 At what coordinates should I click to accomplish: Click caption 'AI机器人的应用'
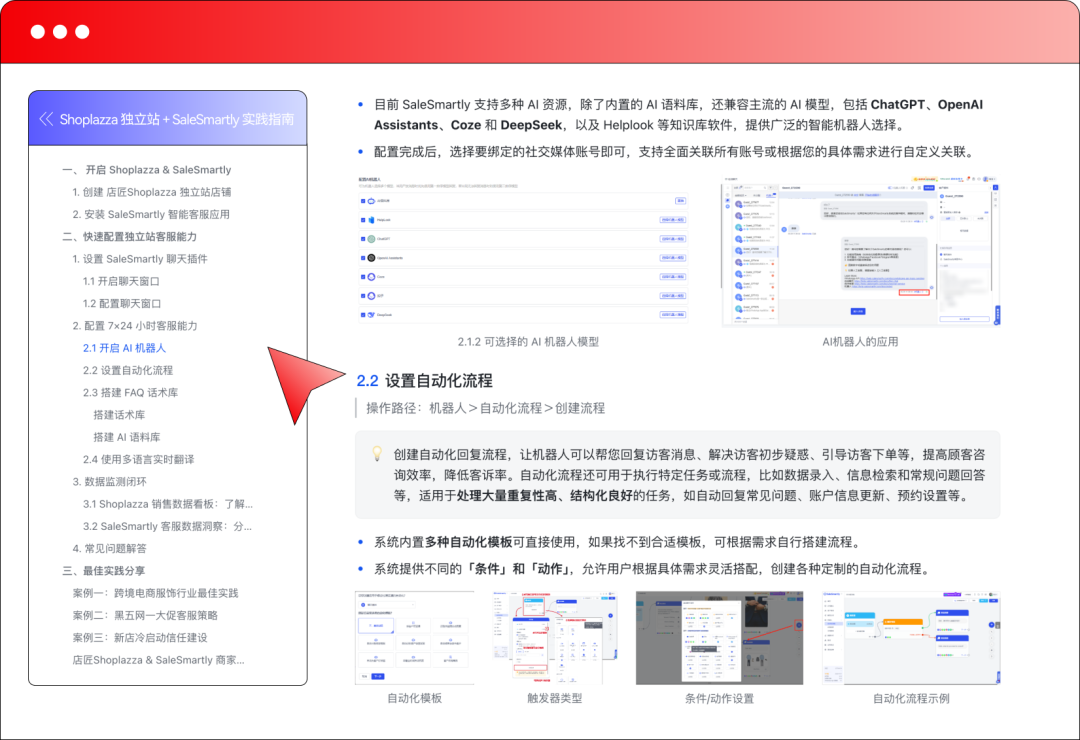pos(860,342)
